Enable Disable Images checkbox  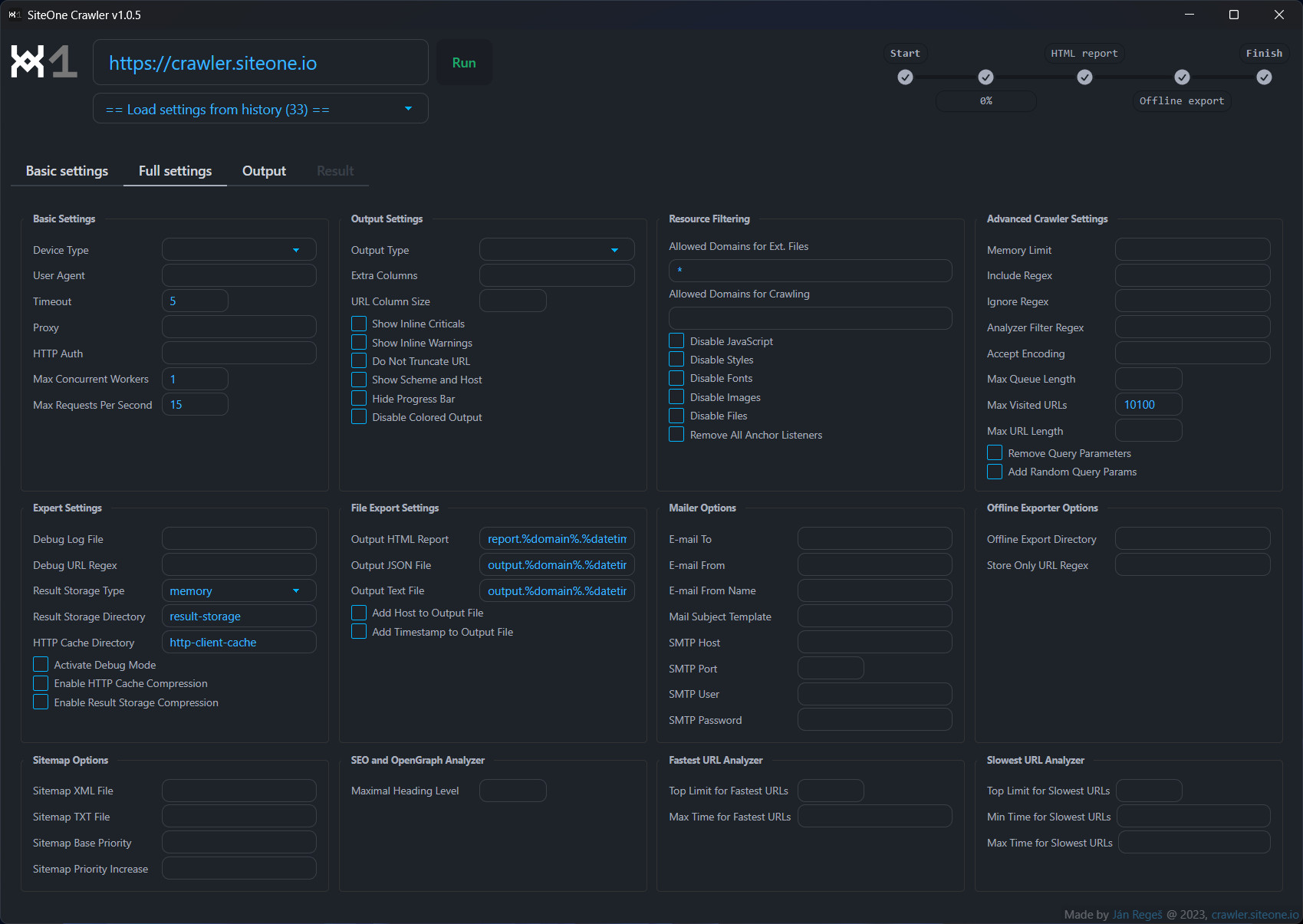click(x=676, y=396)
